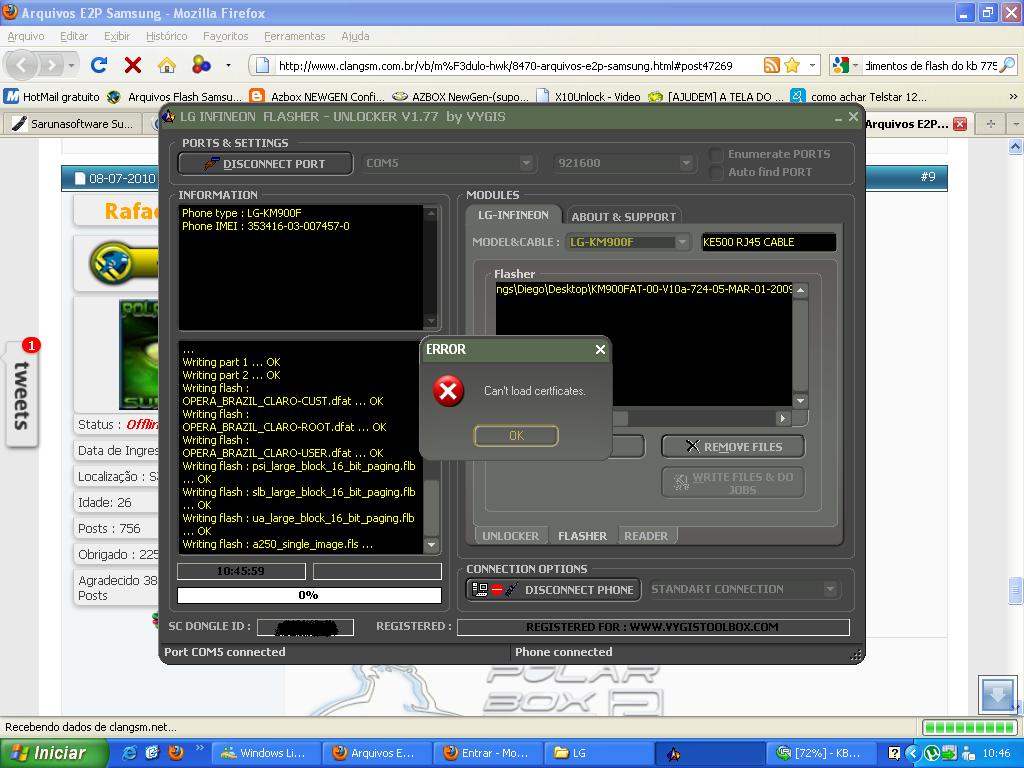Click the browser page vertical scrollbar thumb
1024x768 pixels.
(1015, 589)
